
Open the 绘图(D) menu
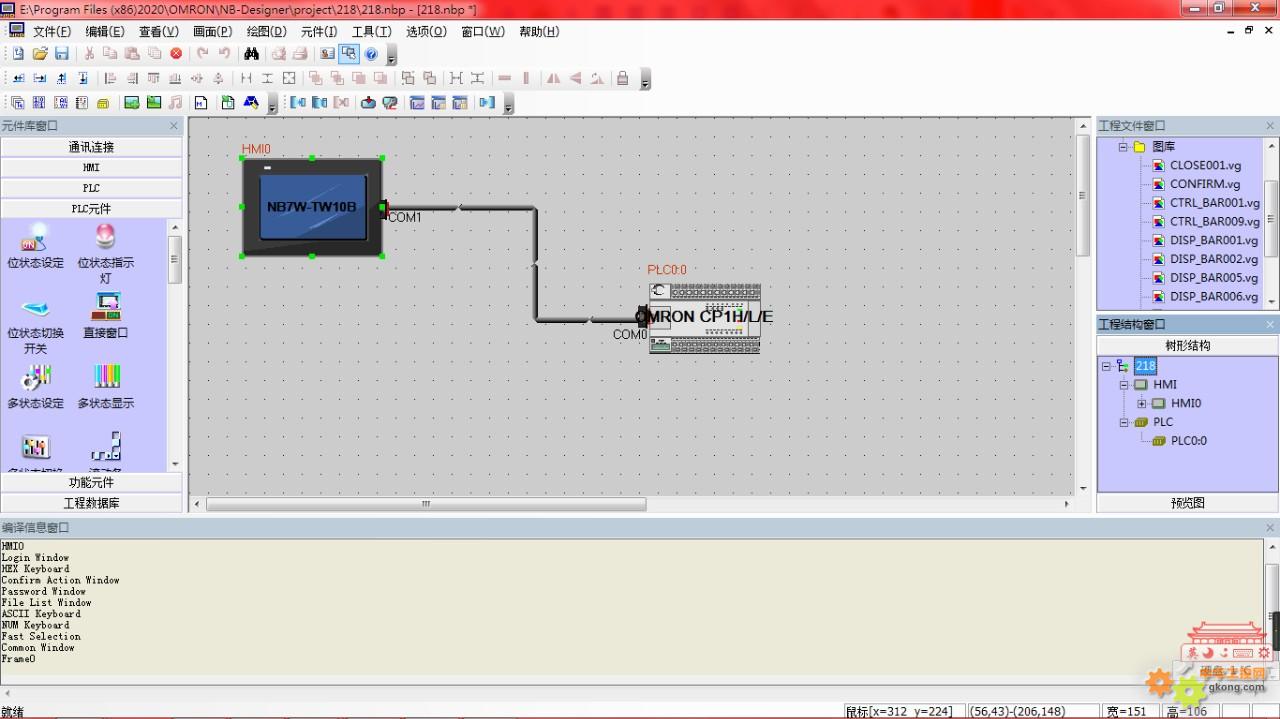tap(266, 31)
